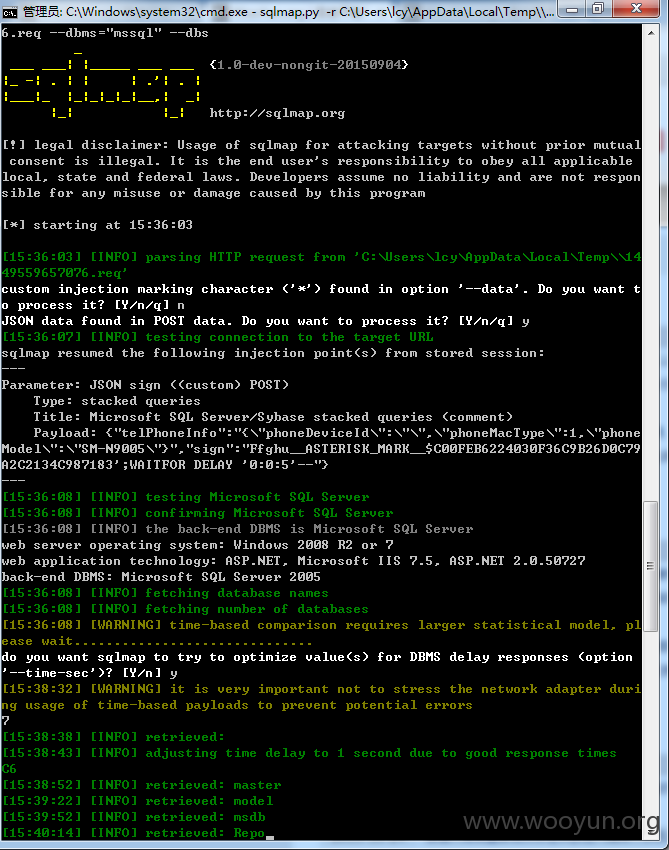Click the 'fetching database names' log line
This screenshot has height=850, width=669.
click(x=165, y=593)
